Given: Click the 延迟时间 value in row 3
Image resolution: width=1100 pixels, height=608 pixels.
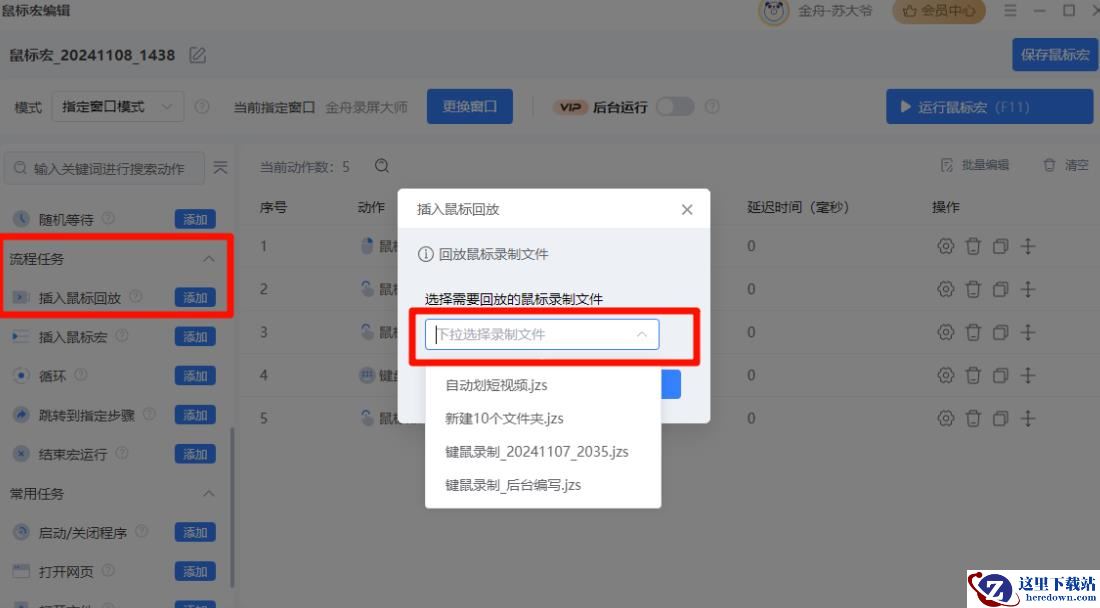Looking at the screenshot, I should point(751,332).
